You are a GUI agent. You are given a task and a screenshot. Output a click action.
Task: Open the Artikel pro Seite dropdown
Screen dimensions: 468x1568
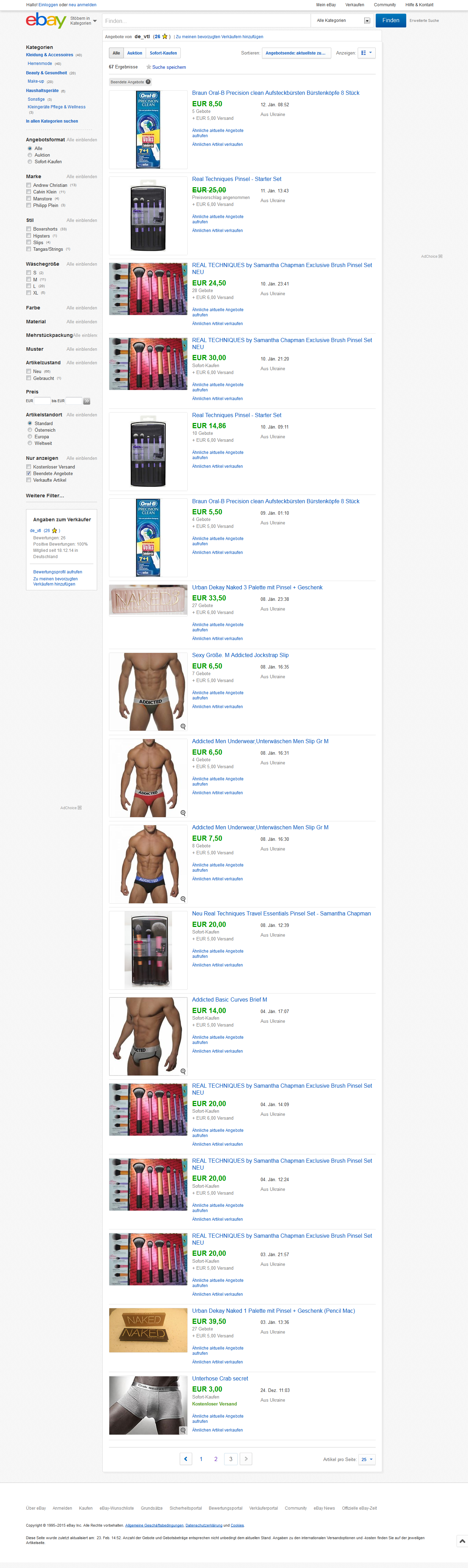pos(367,1460)
